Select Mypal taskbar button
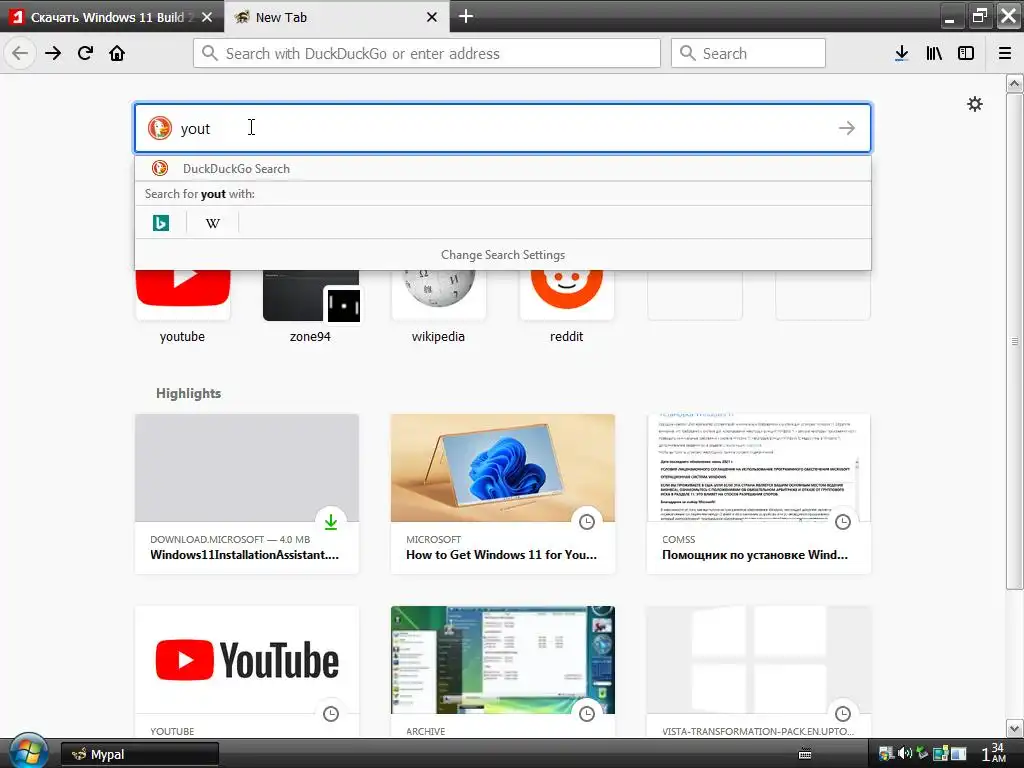Screen dimensions: 1024x768 [x=140, y=754]
